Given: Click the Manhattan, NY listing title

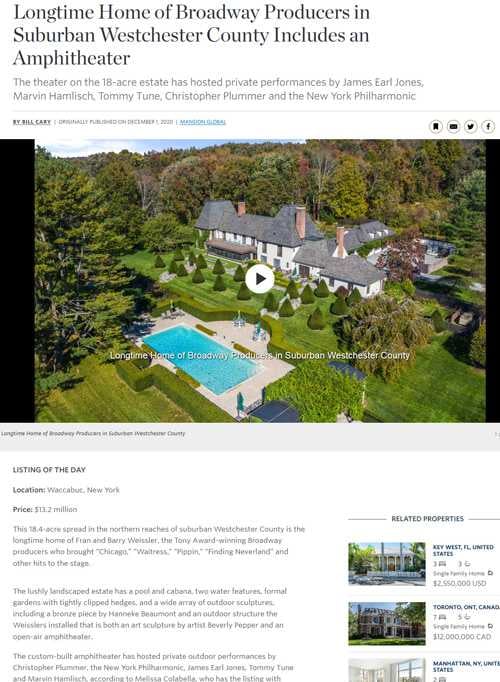Looking at the screenshot, I should point(466,666).
